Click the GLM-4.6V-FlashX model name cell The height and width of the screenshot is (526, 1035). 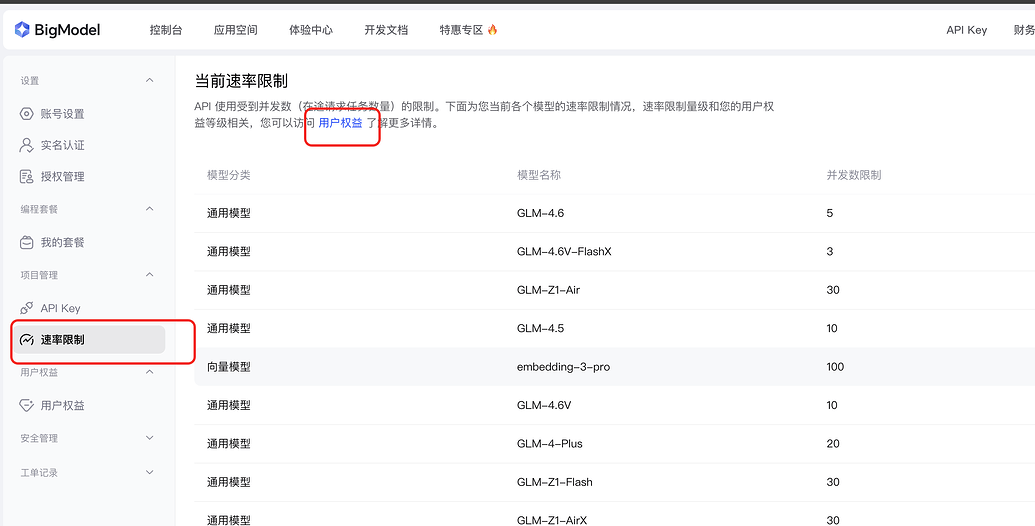pos(564,251)
